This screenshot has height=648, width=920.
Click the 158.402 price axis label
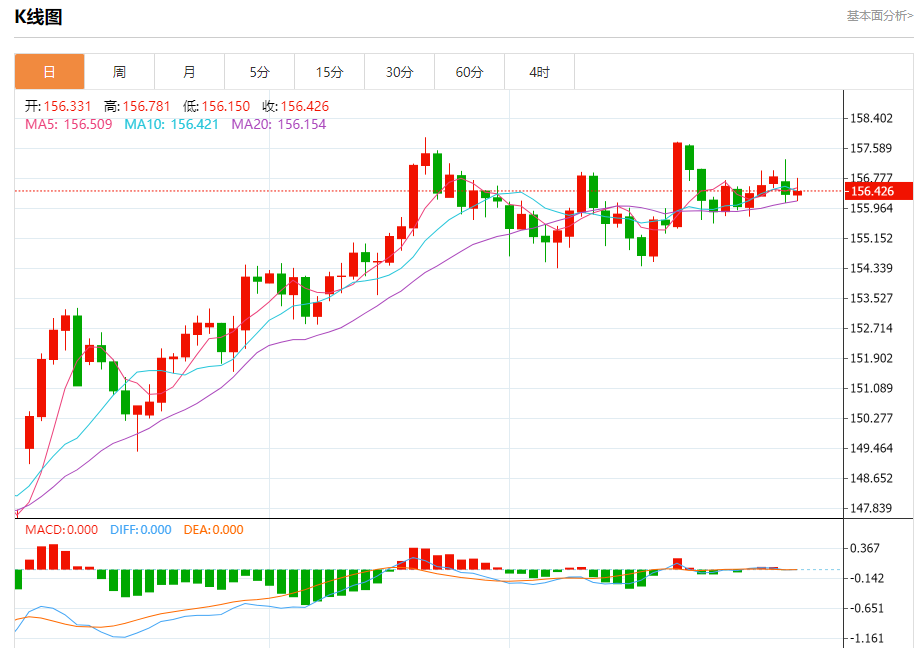(x=869, y=119)
